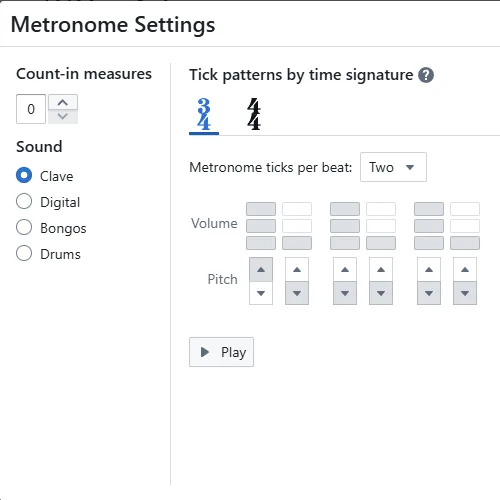
Task: Click the count-in measures number field
Action: (x=31, y=109)
